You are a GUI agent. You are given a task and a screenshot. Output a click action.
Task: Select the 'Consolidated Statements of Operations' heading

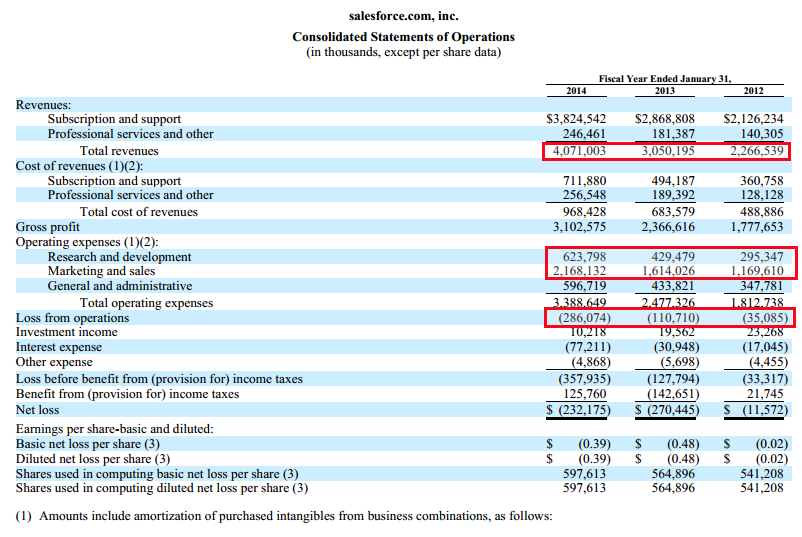[404, 37]
